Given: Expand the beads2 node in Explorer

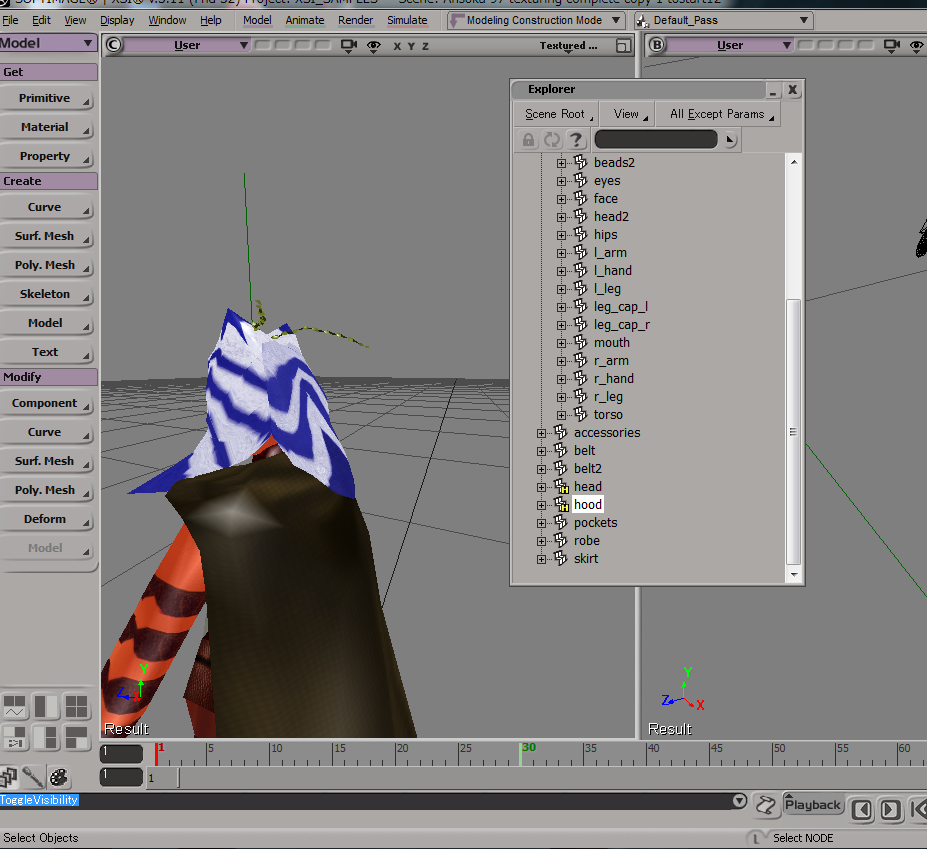Looking at the screenshot, I should pos(561,163).
